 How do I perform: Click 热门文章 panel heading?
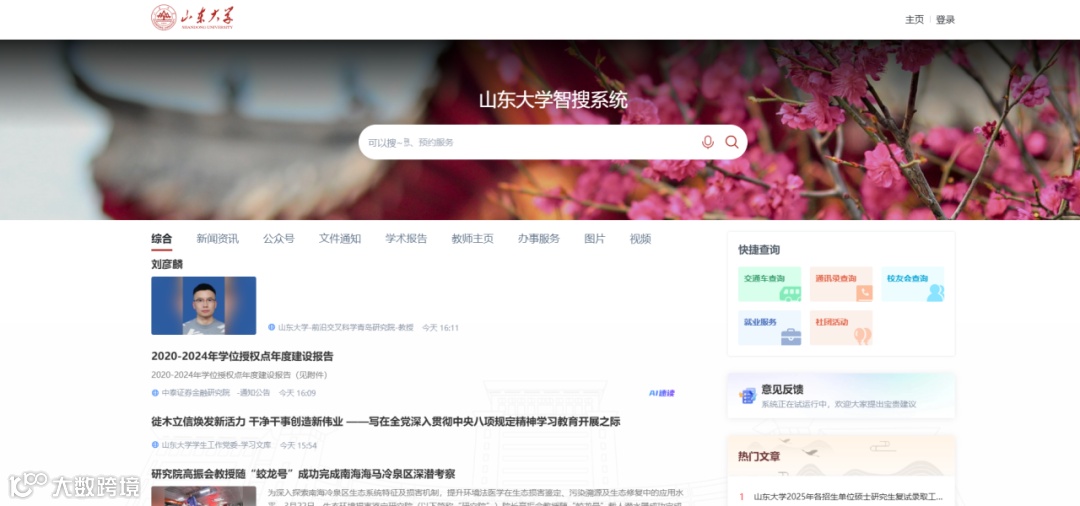(759, 456)
